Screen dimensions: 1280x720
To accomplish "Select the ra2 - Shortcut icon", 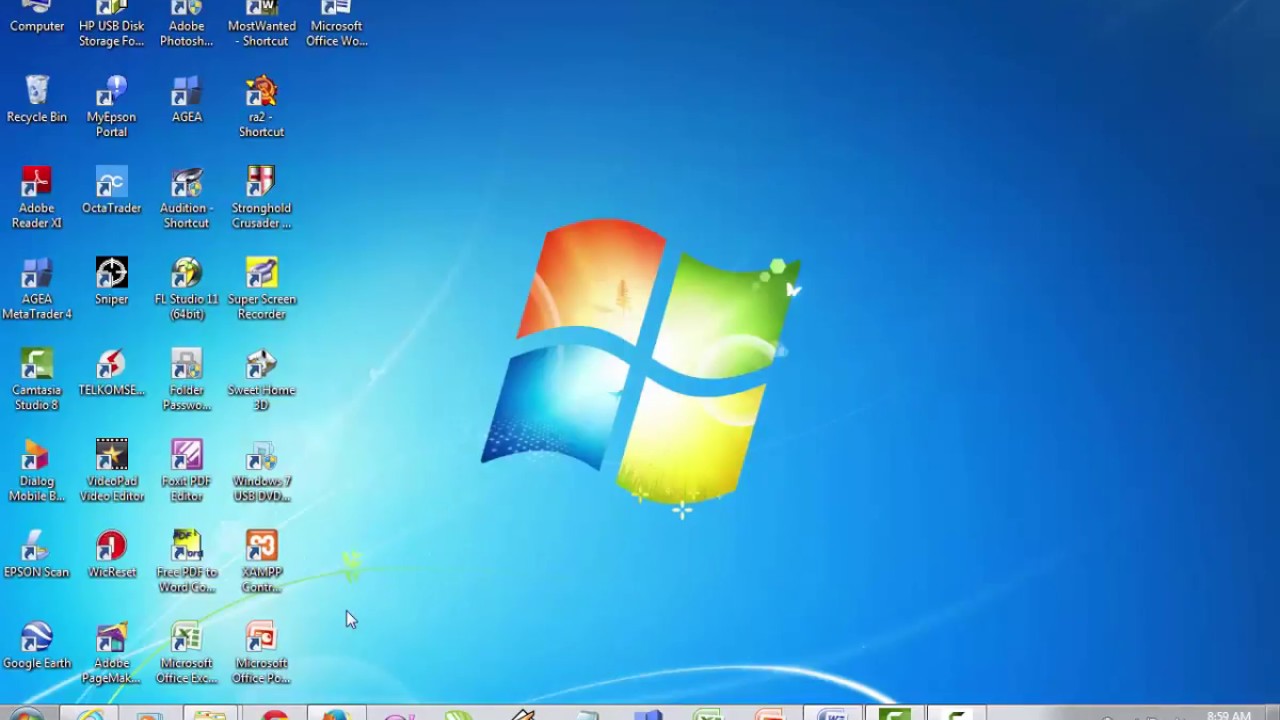I will pyautogui.click(x=261, y=106).
